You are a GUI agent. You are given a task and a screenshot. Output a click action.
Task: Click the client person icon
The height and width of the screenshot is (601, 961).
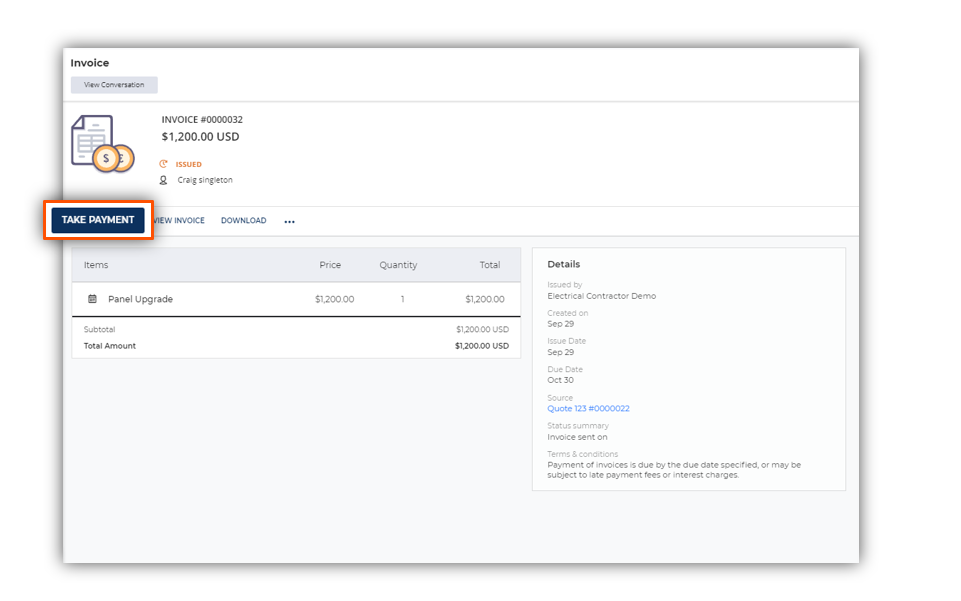tap(164, 180)
